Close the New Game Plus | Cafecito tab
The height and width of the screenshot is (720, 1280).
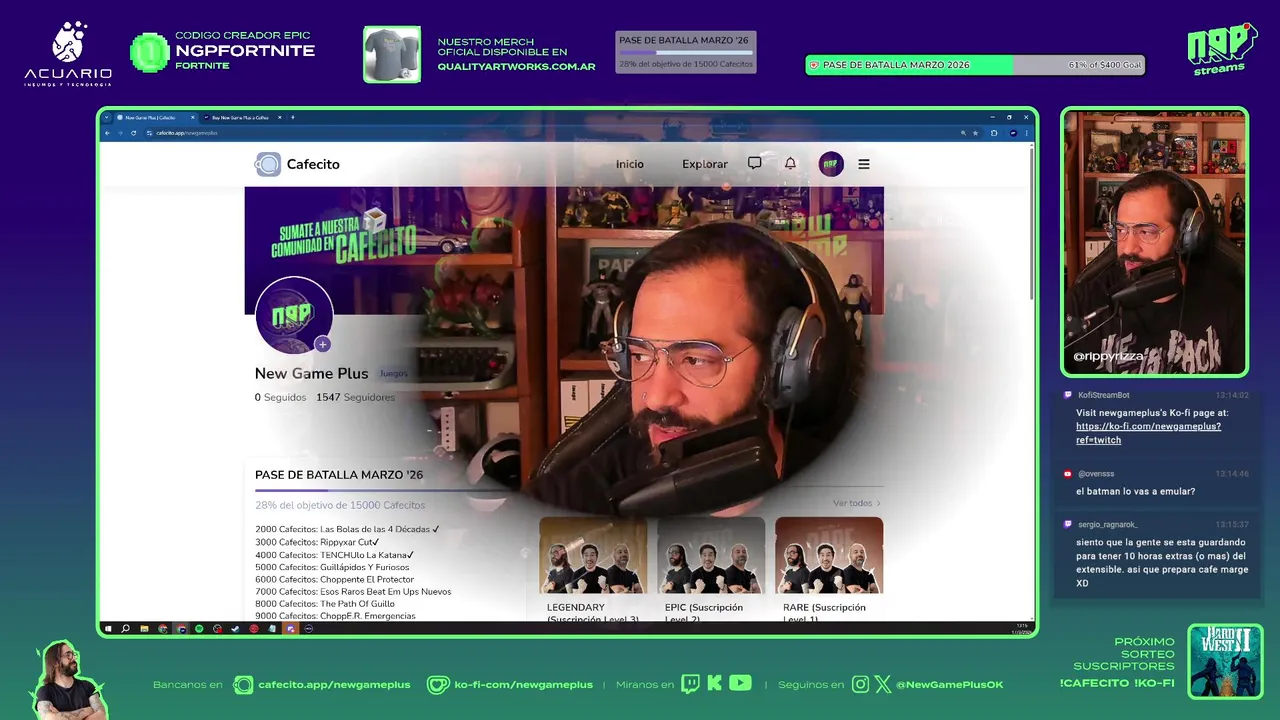(192, 117)
